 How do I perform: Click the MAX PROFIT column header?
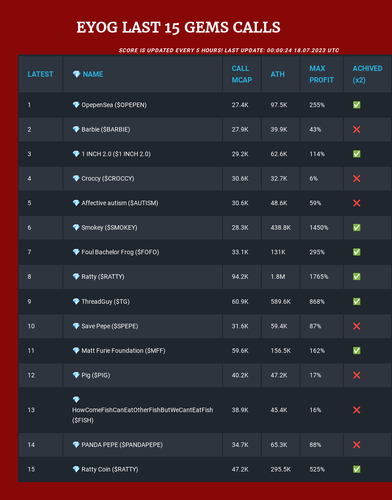(x=321, y=74)
